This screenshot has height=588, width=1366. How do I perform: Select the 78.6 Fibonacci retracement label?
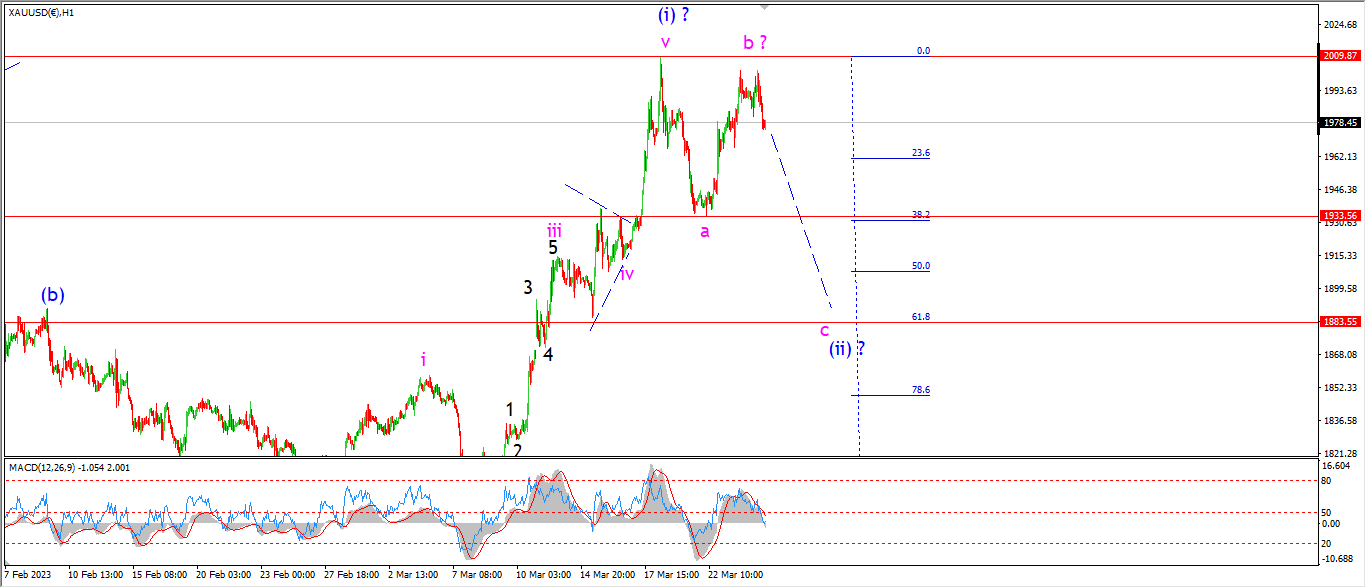click(921, 390)
